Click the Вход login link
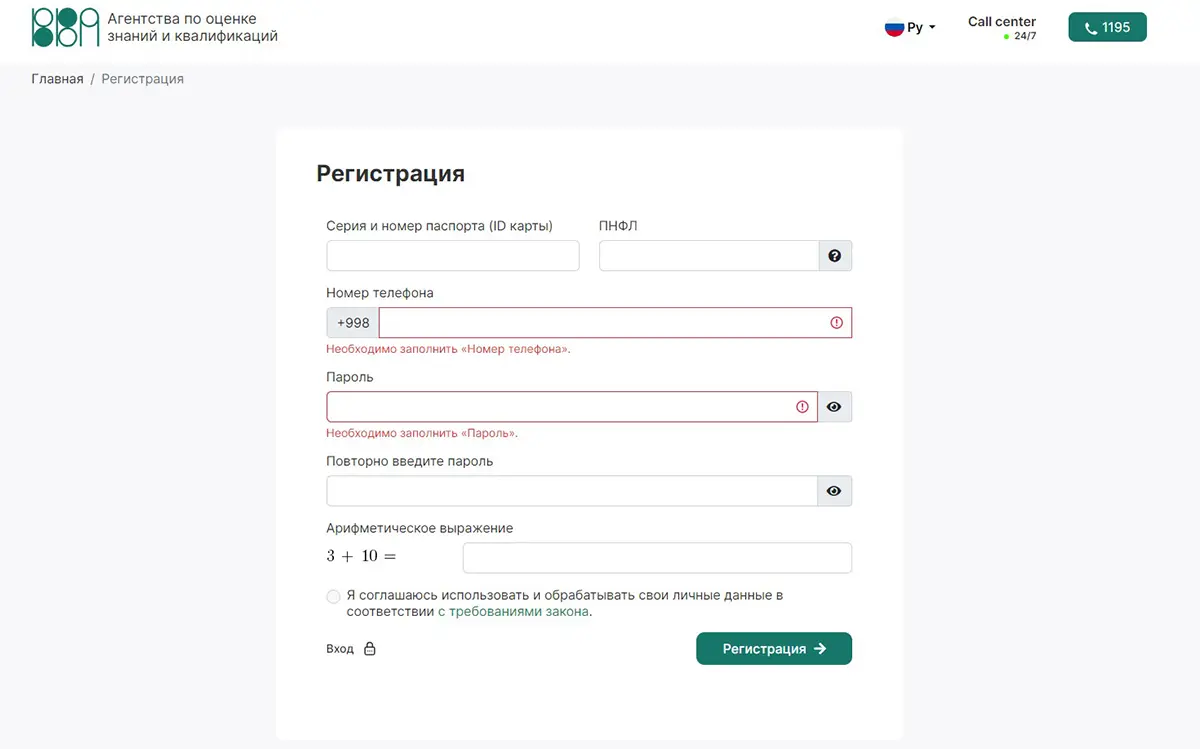 click(340, 649)
